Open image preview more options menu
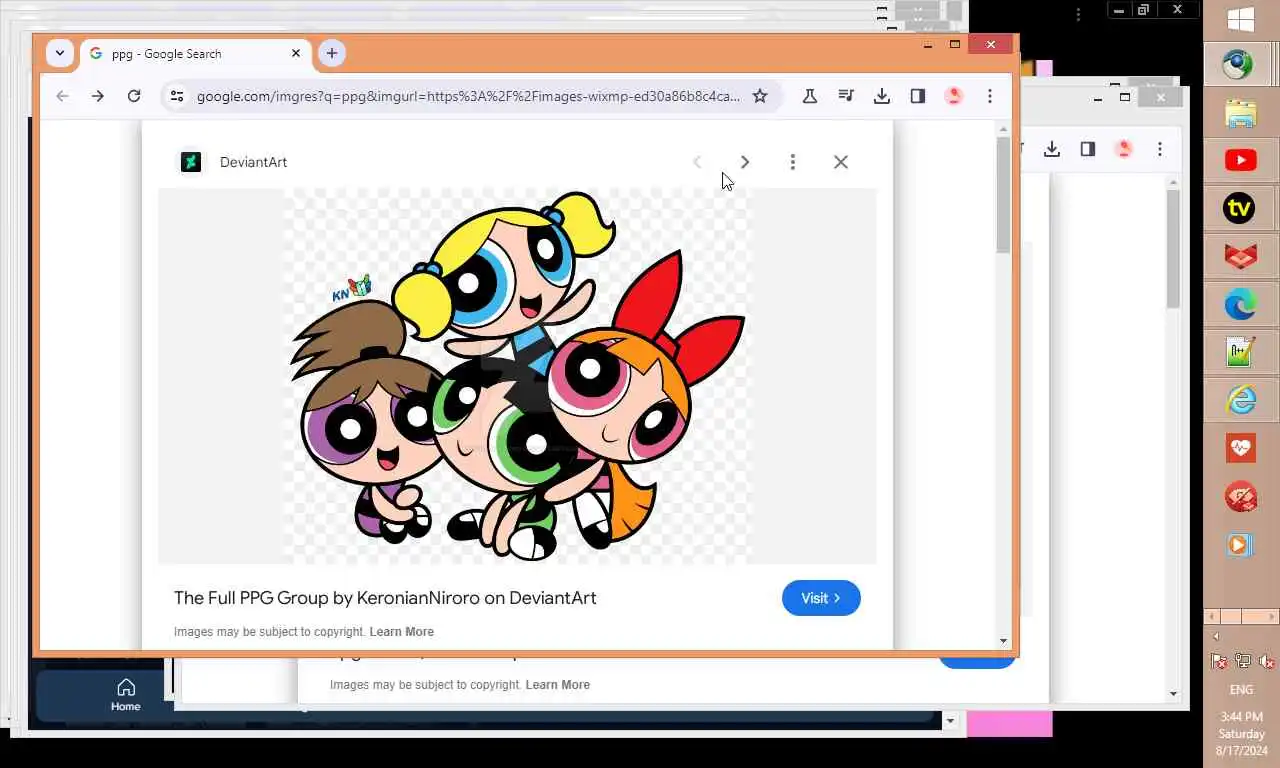The height and width of the screenshot is (768, 1280). (x=792, y=162)
